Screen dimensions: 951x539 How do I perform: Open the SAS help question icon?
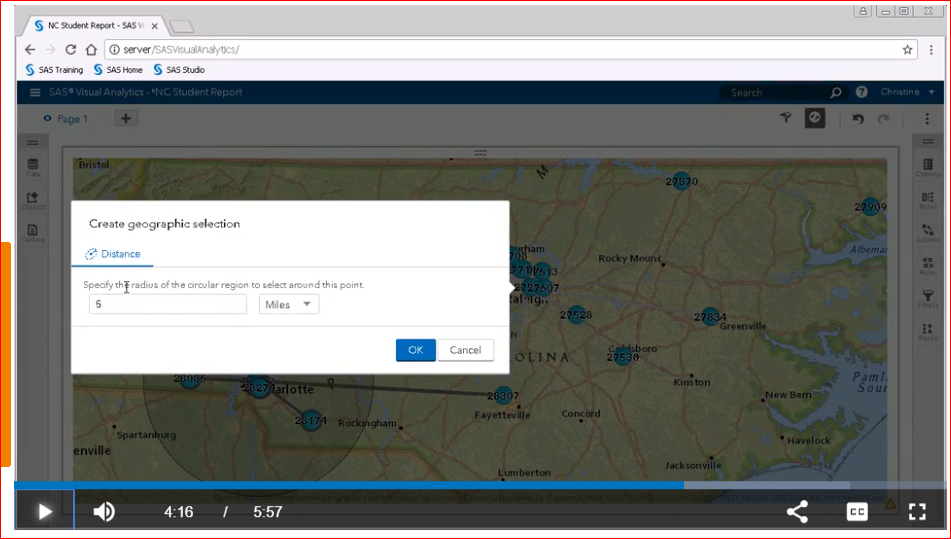pyautogui.click(x=861, y=92)
